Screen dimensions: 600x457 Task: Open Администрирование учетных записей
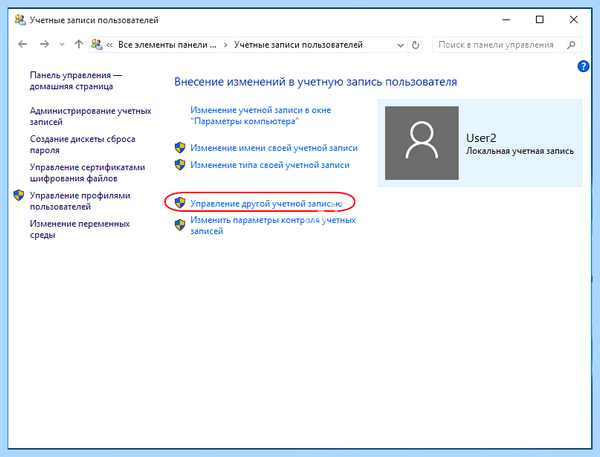tap(91, 116)
